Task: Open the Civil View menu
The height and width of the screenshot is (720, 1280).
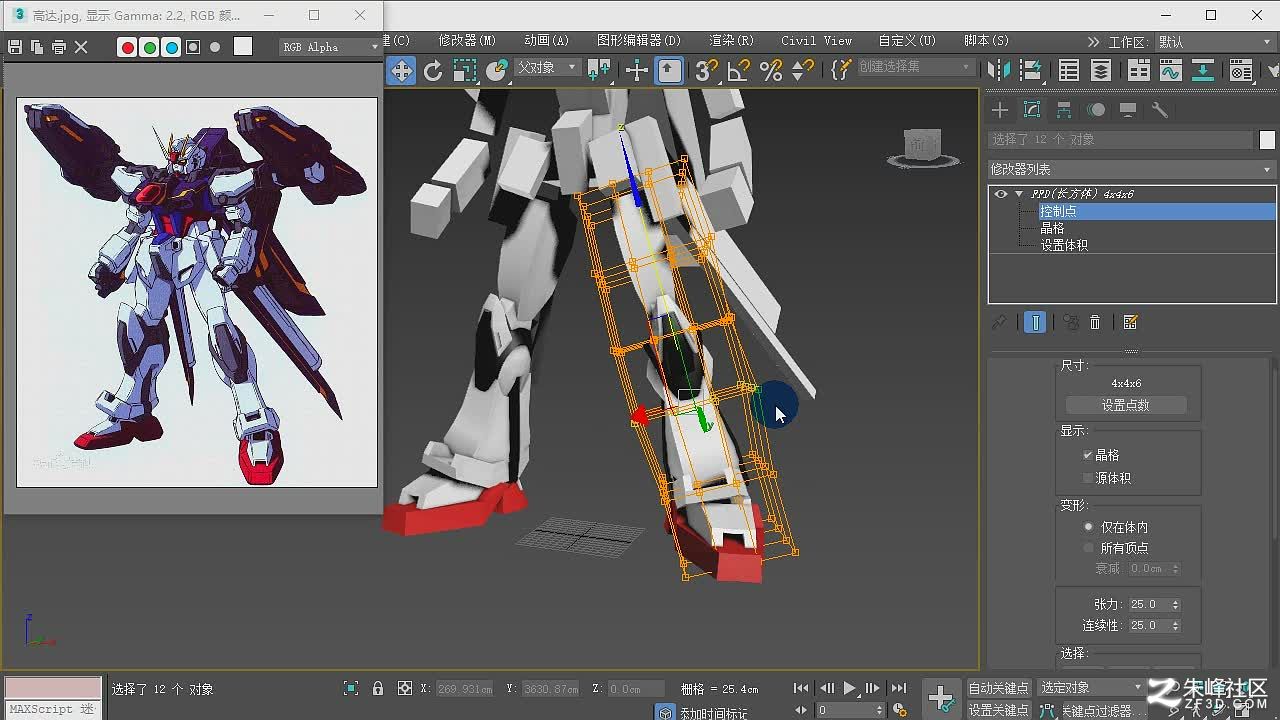Action: coord(817,40)
